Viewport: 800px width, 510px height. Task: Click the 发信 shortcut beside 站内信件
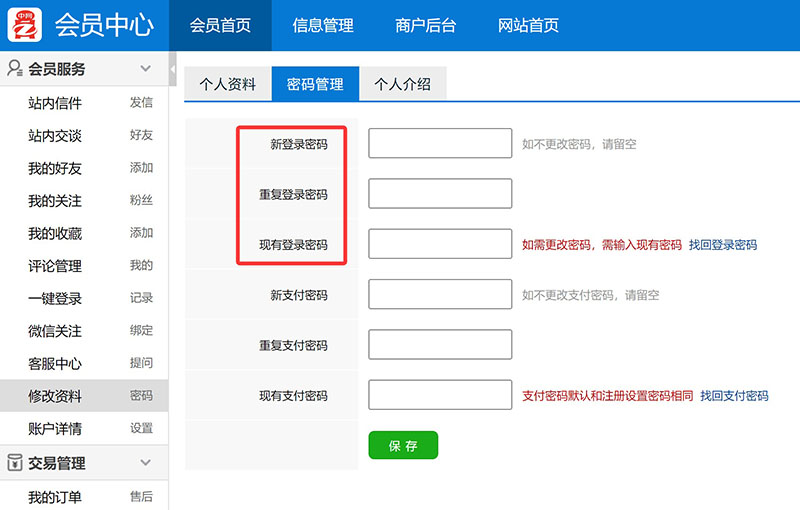pos(141,103)
